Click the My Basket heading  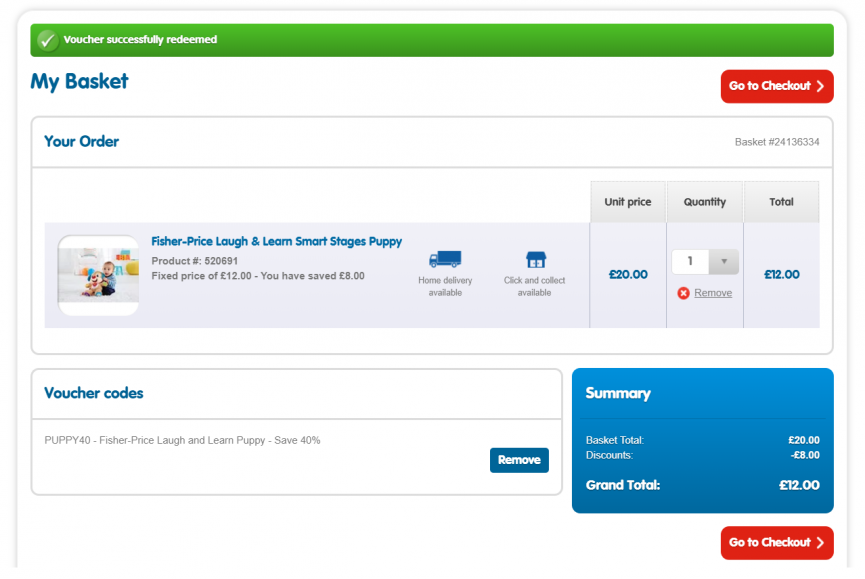coord(79,82)
